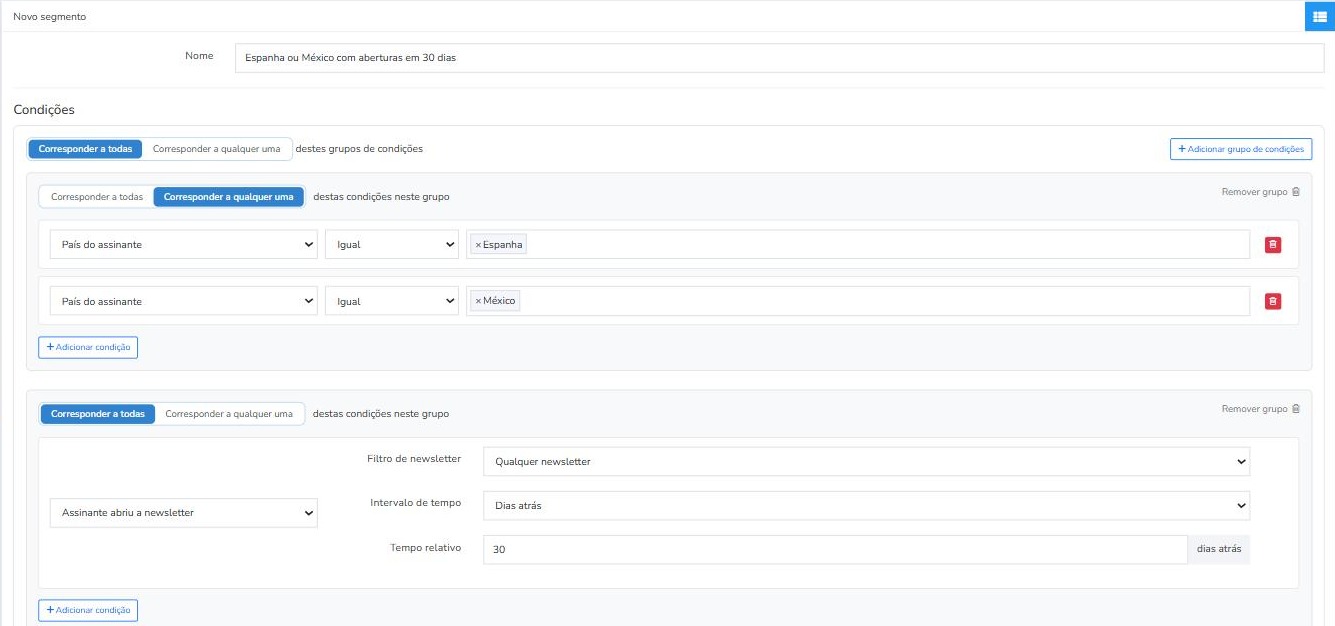Viewport: 1335px width, 626px height.
Task: Choose 'Corresponder a todas' in newsletter group
Action: point(98,414)
